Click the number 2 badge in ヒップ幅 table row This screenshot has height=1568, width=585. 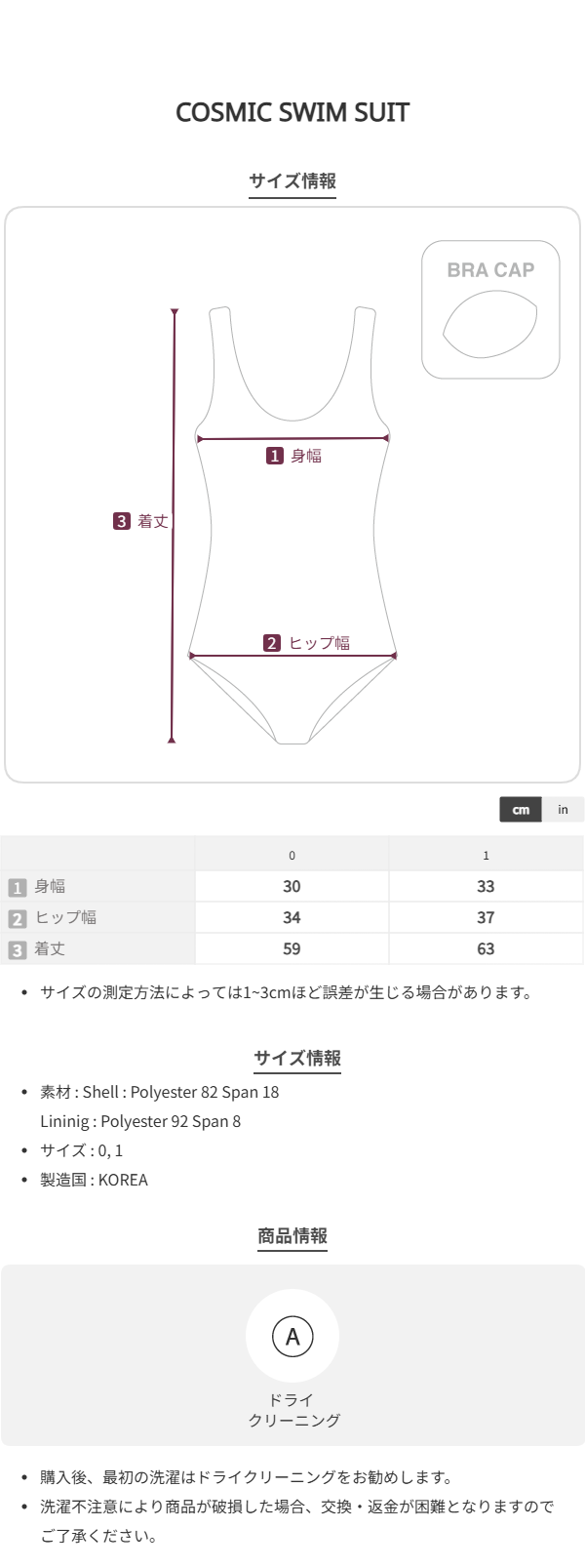(17, 918)
